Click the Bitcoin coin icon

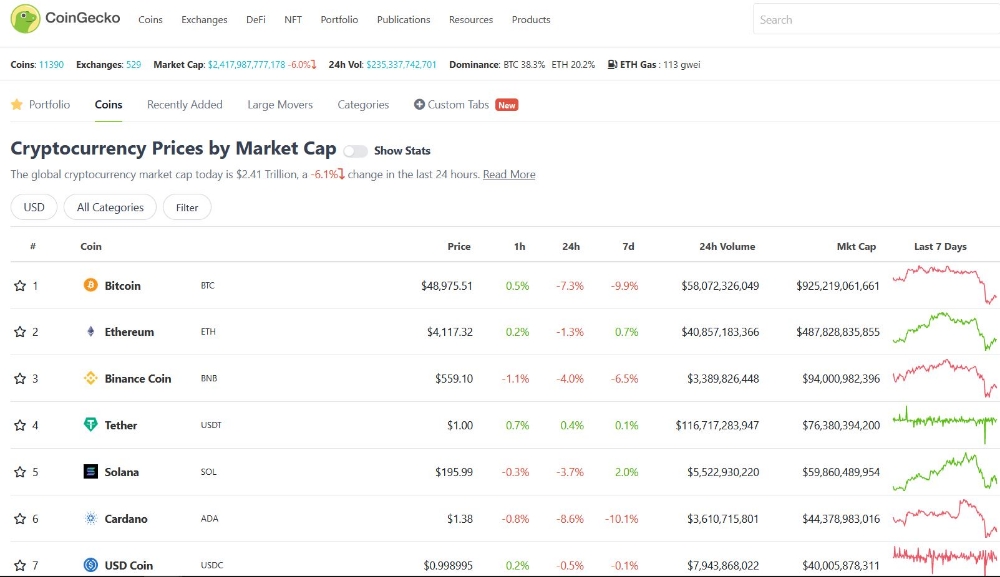coord(91,285)
